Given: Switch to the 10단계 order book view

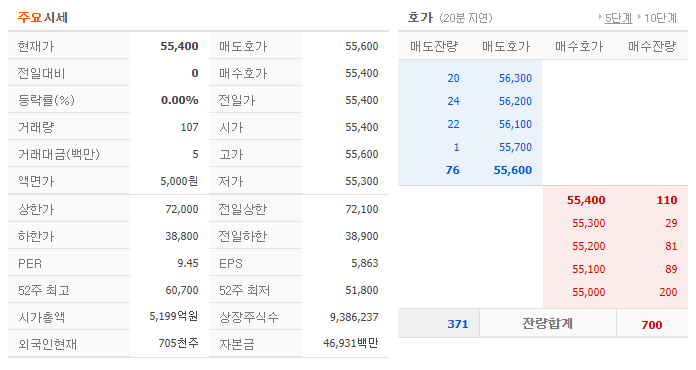Looking at the screenshot, I should pos(660,18).
